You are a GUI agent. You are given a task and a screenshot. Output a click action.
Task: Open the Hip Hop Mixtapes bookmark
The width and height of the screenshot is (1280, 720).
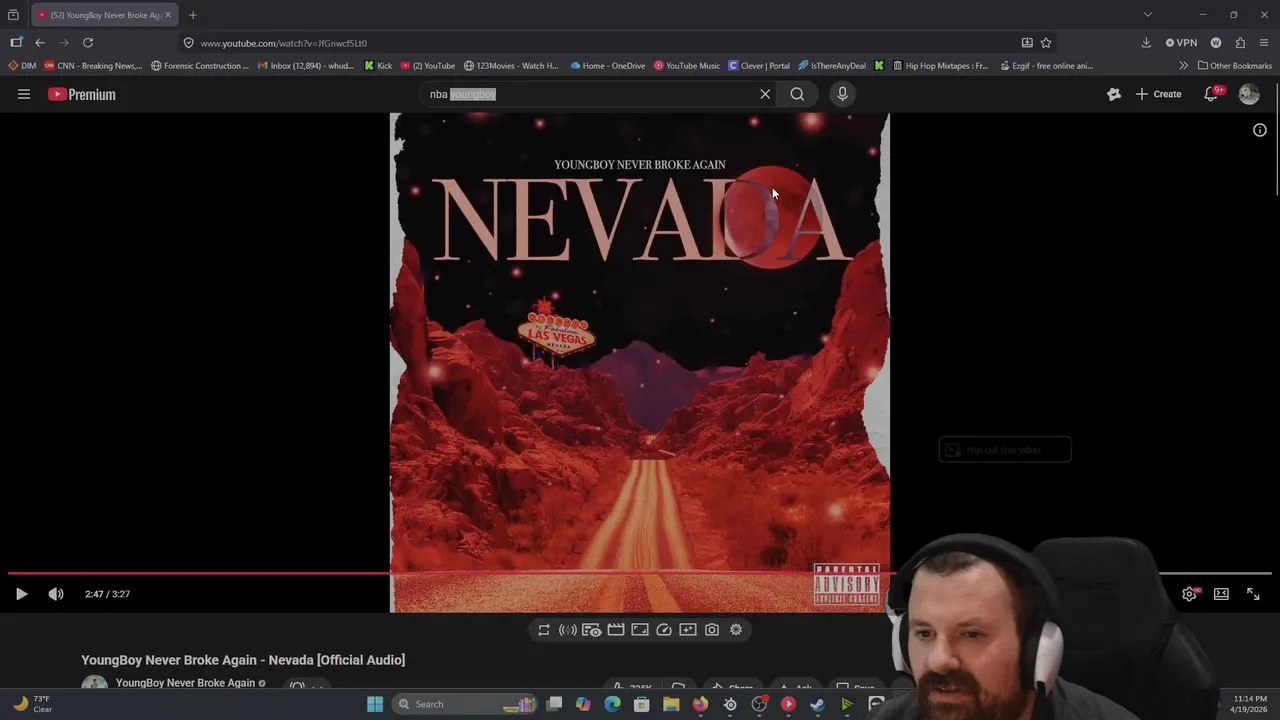940,66
